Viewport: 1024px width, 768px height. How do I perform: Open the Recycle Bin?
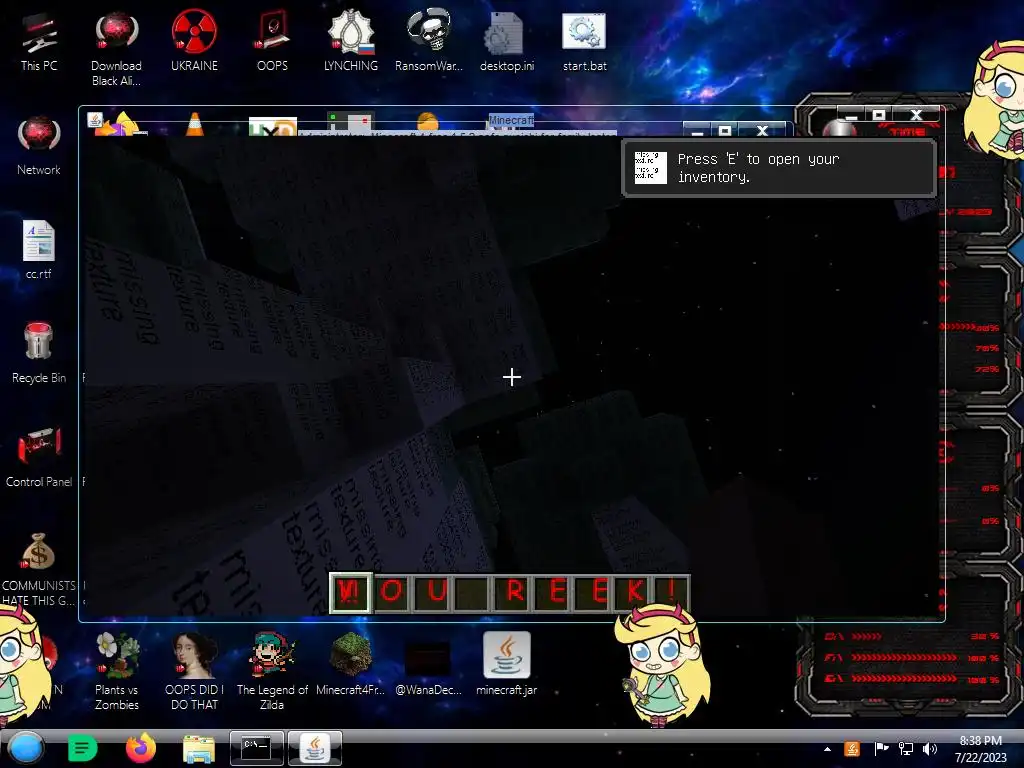pos(39,353)
